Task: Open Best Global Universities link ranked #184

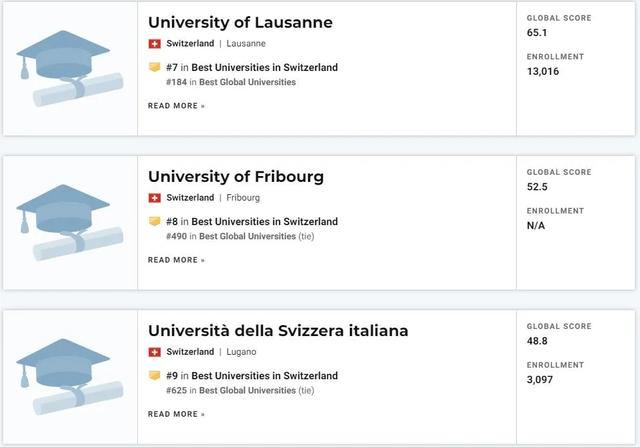Action: 247,82
